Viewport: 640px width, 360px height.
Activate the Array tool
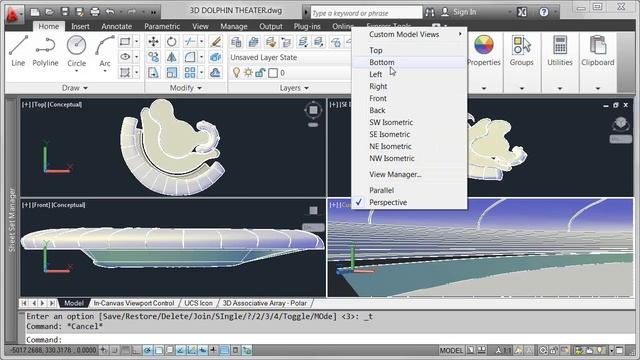(189, 73)
